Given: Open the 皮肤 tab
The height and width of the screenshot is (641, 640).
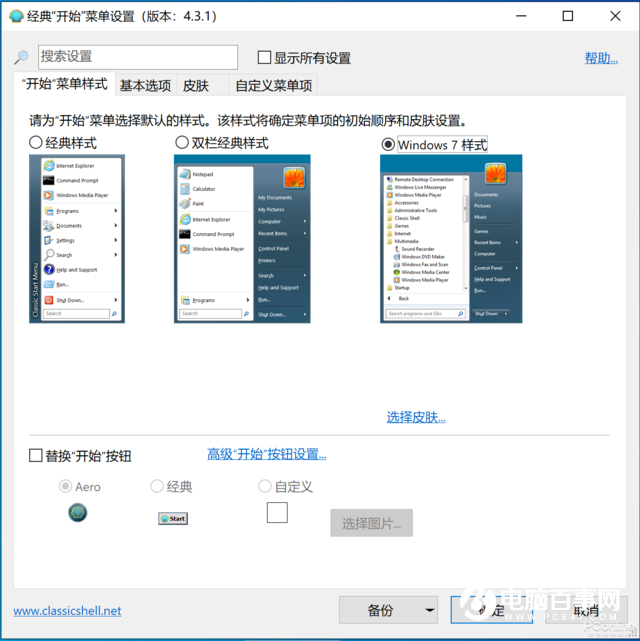Looking at the screenshot, I should [196, 86].
